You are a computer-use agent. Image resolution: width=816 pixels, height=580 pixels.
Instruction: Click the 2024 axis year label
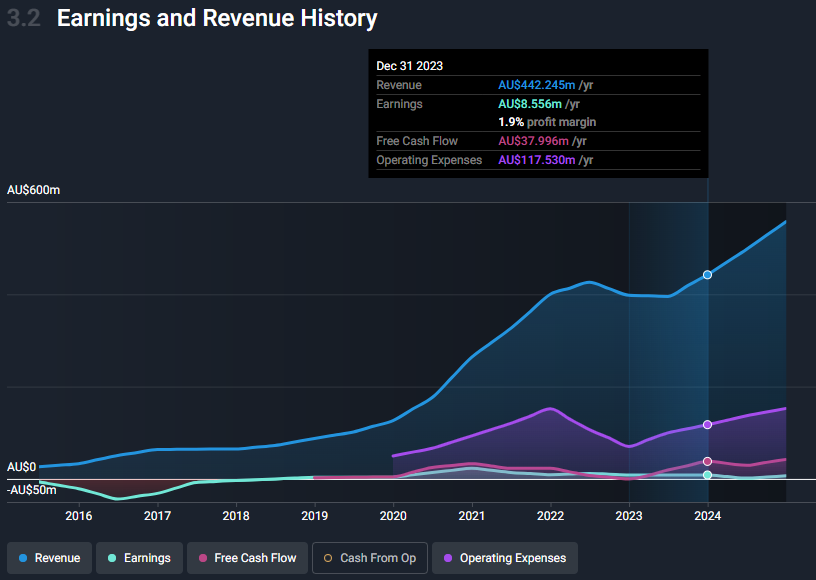(707, 516)
